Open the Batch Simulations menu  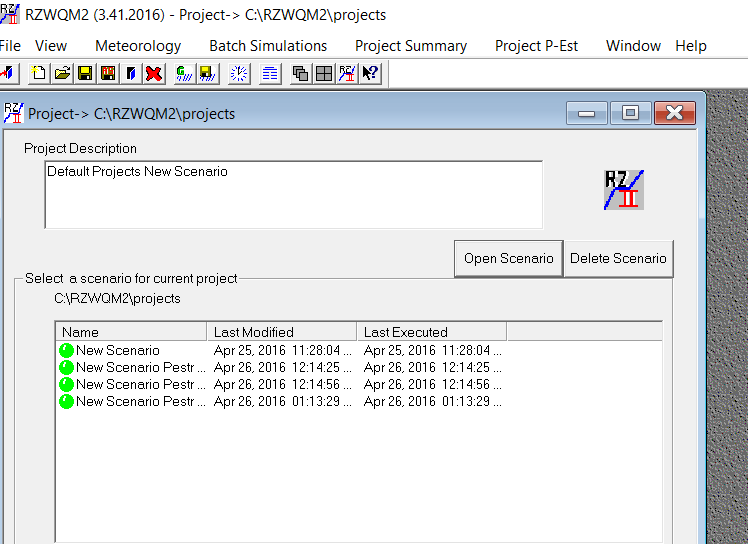click(268, 46)
